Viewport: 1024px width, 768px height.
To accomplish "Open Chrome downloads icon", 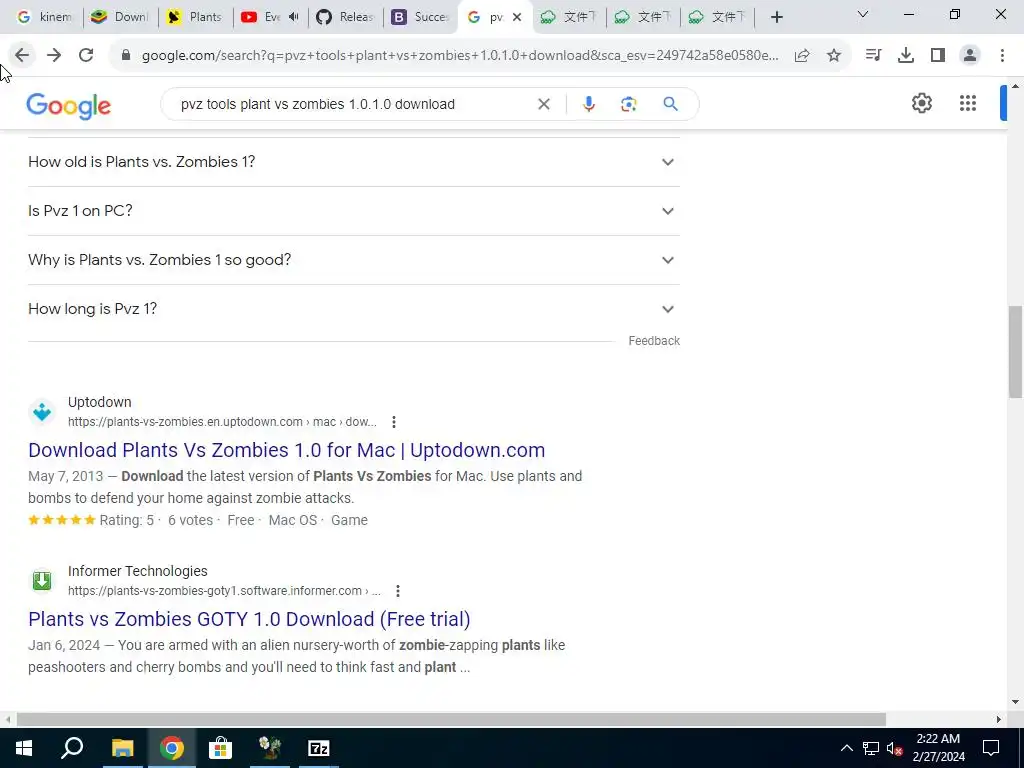I will 906,56.
